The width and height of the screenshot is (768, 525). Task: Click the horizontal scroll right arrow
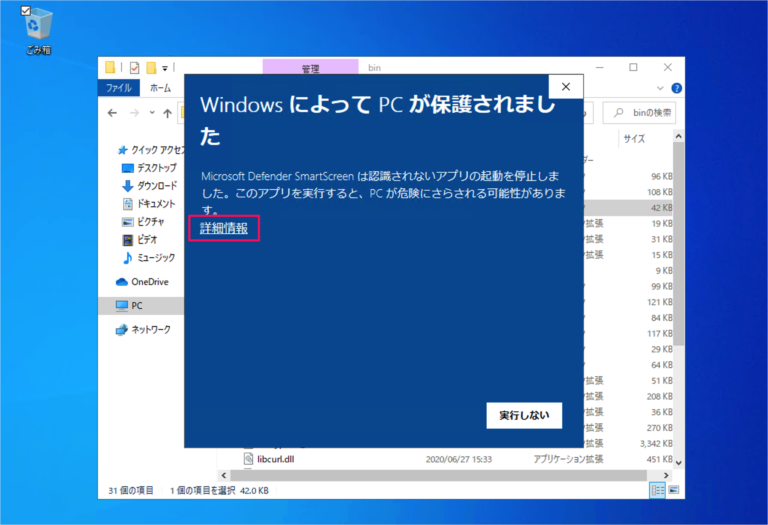(x=666, y=476)
